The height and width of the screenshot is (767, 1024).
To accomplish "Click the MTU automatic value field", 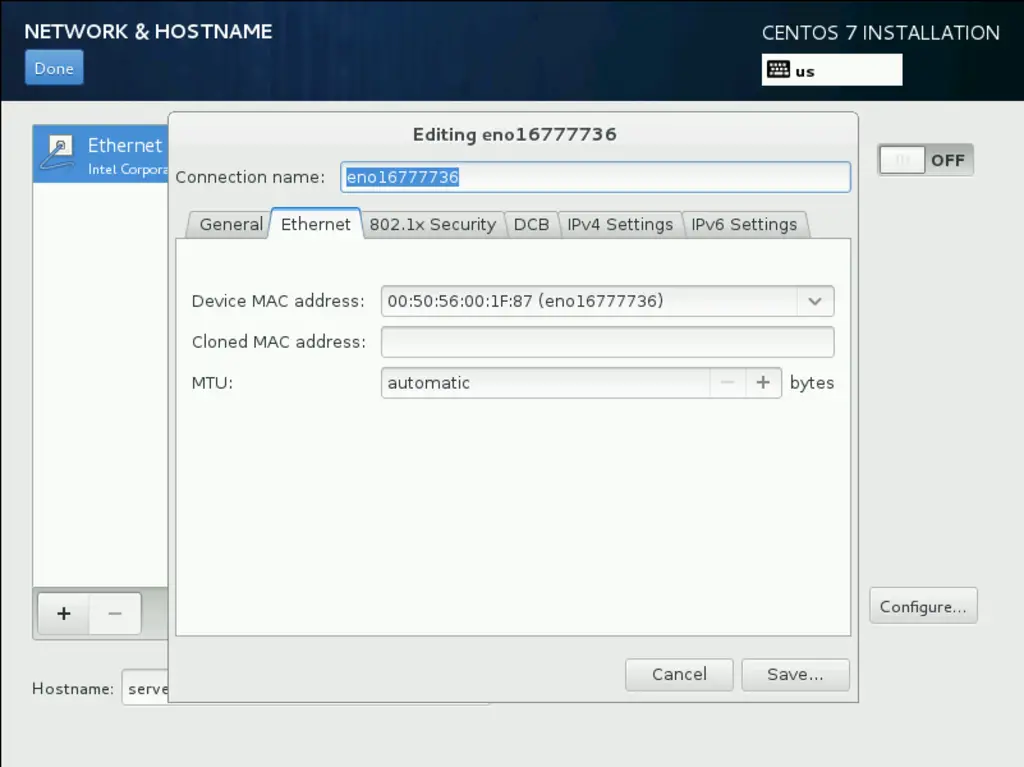I will (x=545, y=383).
